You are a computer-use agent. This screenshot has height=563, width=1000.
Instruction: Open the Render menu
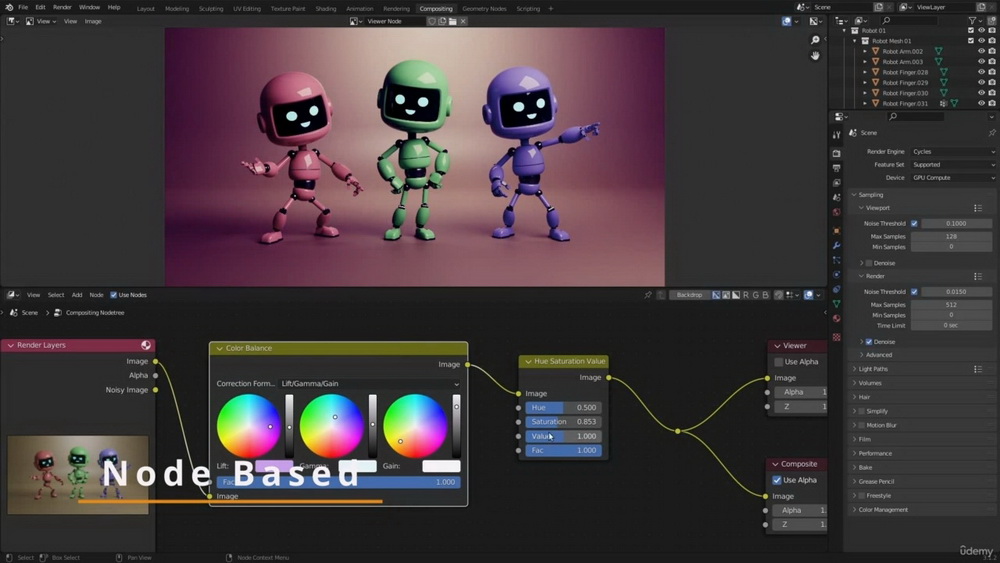point(62,7)
